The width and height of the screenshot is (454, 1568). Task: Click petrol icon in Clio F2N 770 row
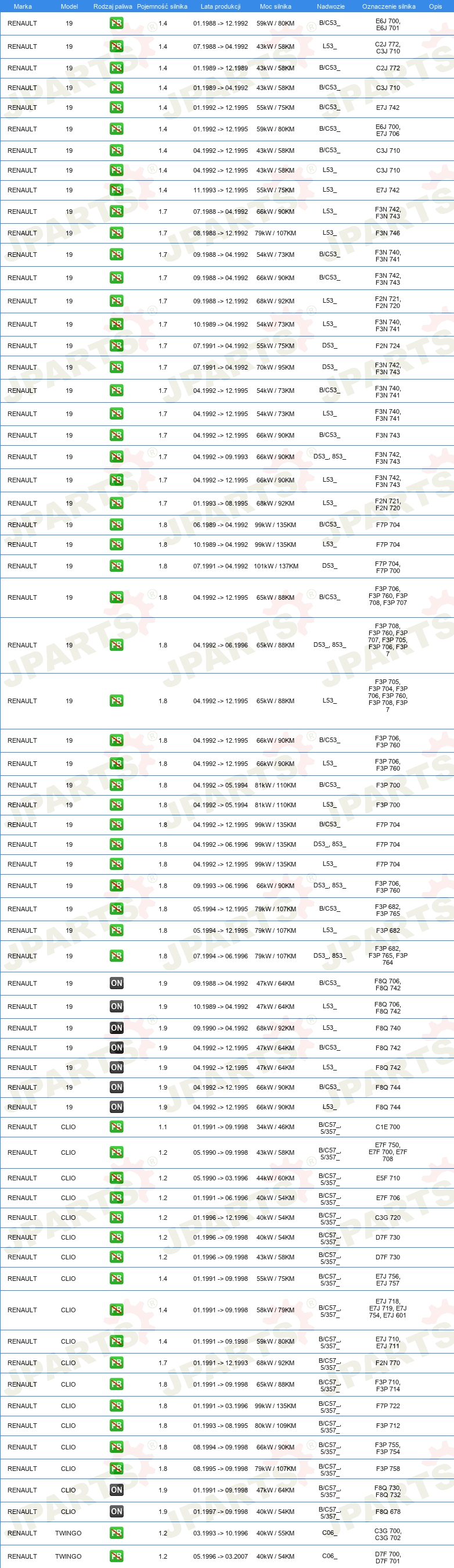(116, 1363)
